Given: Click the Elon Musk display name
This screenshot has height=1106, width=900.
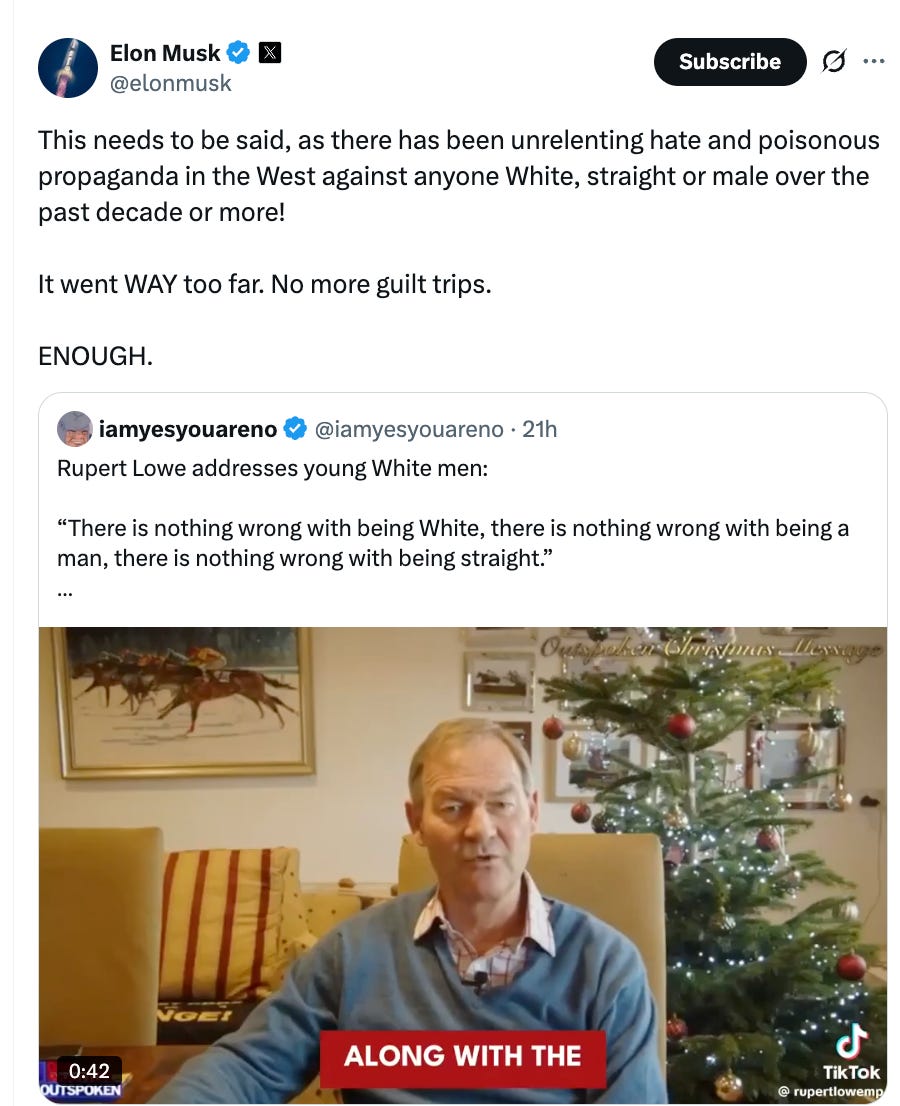Looking at the screenshot, I should (164, 53).
